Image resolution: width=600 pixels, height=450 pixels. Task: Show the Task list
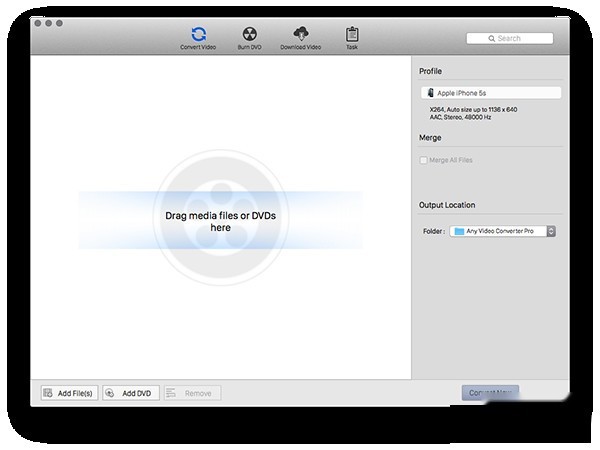[x=352, y=38]
